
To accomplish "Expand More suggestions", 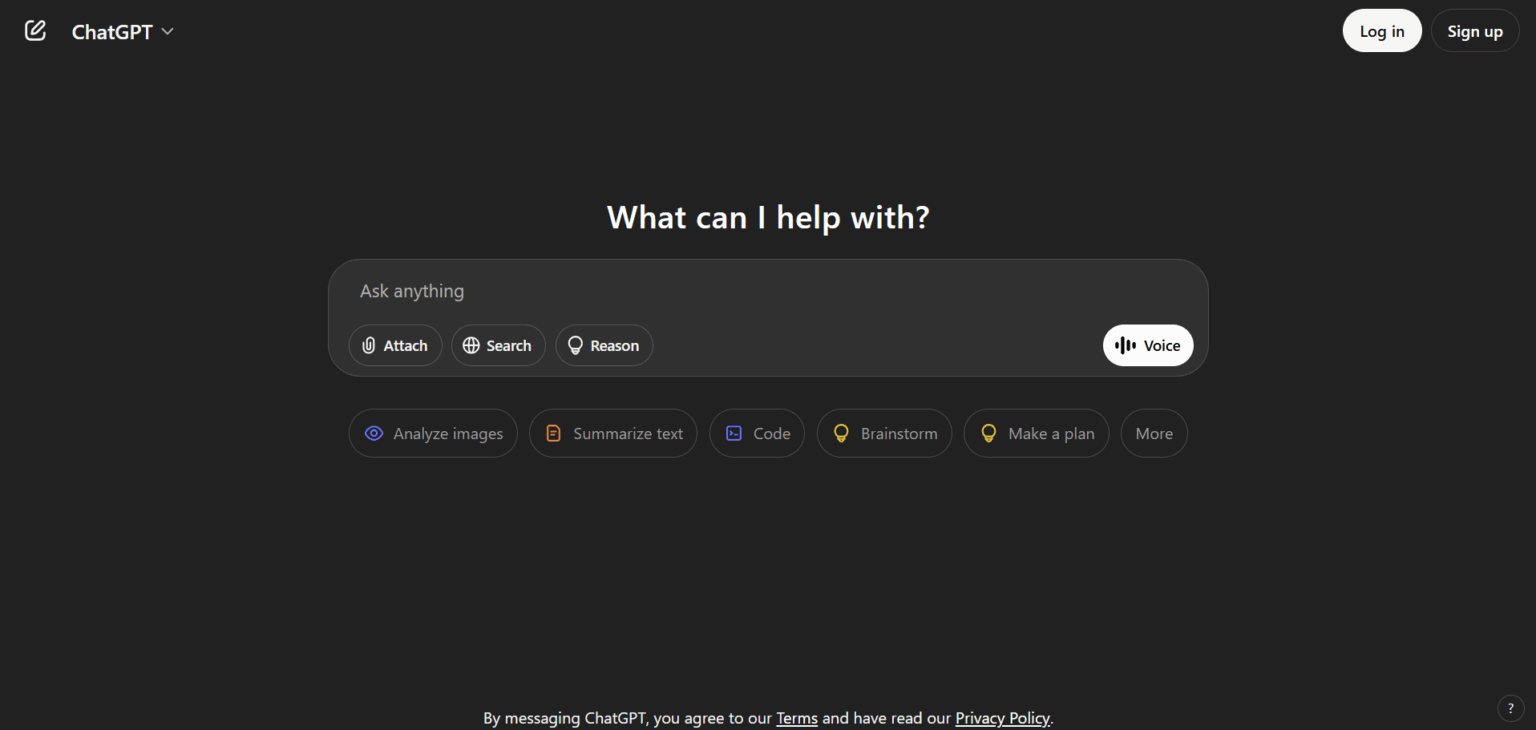I will click(x=1154, y=434).
